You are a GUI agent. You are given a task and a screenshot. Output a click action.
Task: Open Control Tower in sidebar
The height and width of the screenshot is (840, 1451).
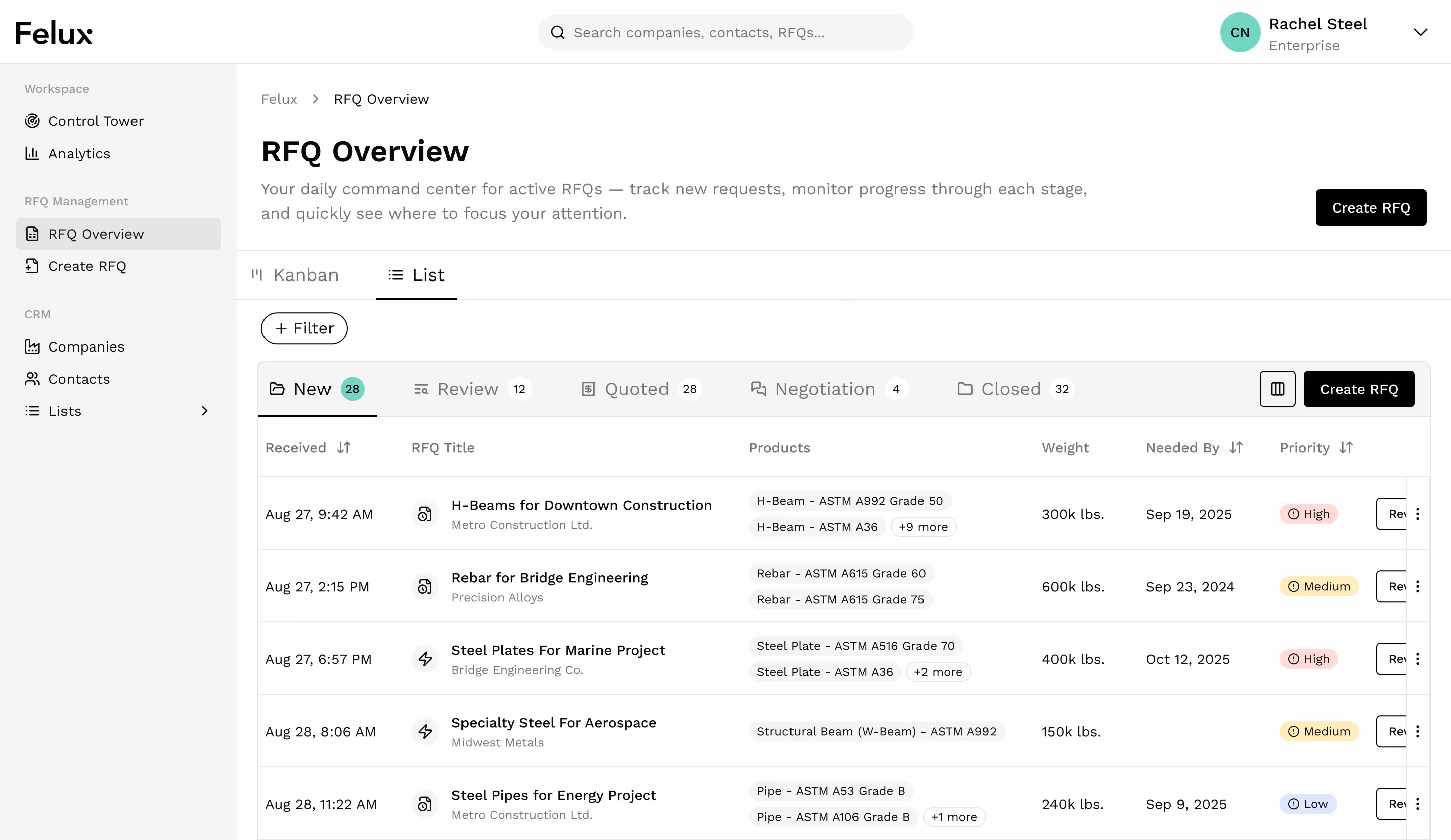click(96, 121)
